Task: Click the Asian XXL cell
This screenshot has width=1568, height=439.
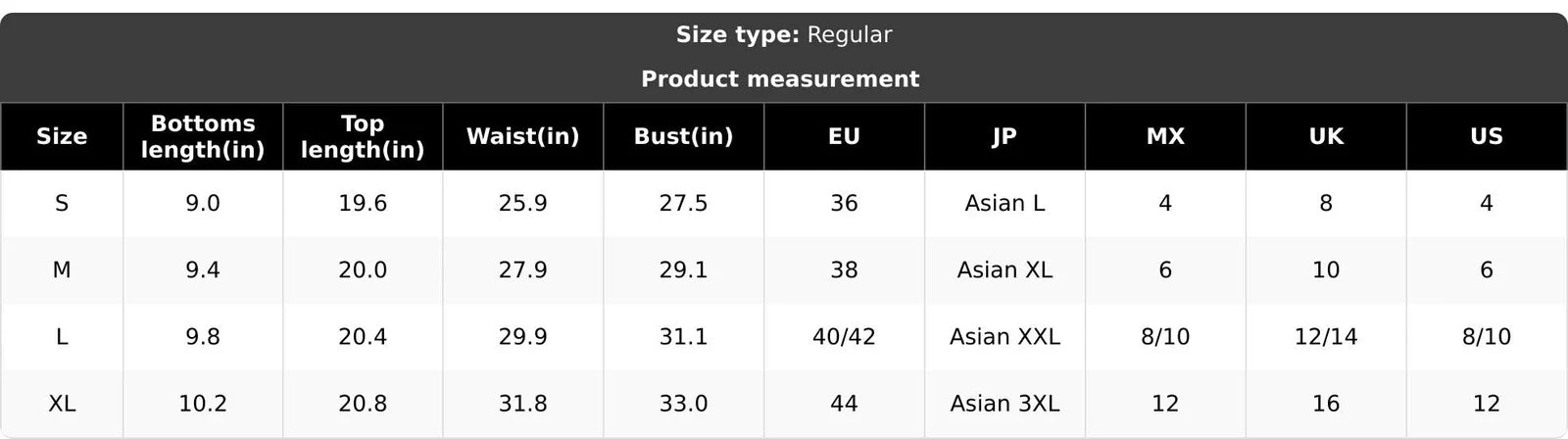Action: click(1004, 336)
